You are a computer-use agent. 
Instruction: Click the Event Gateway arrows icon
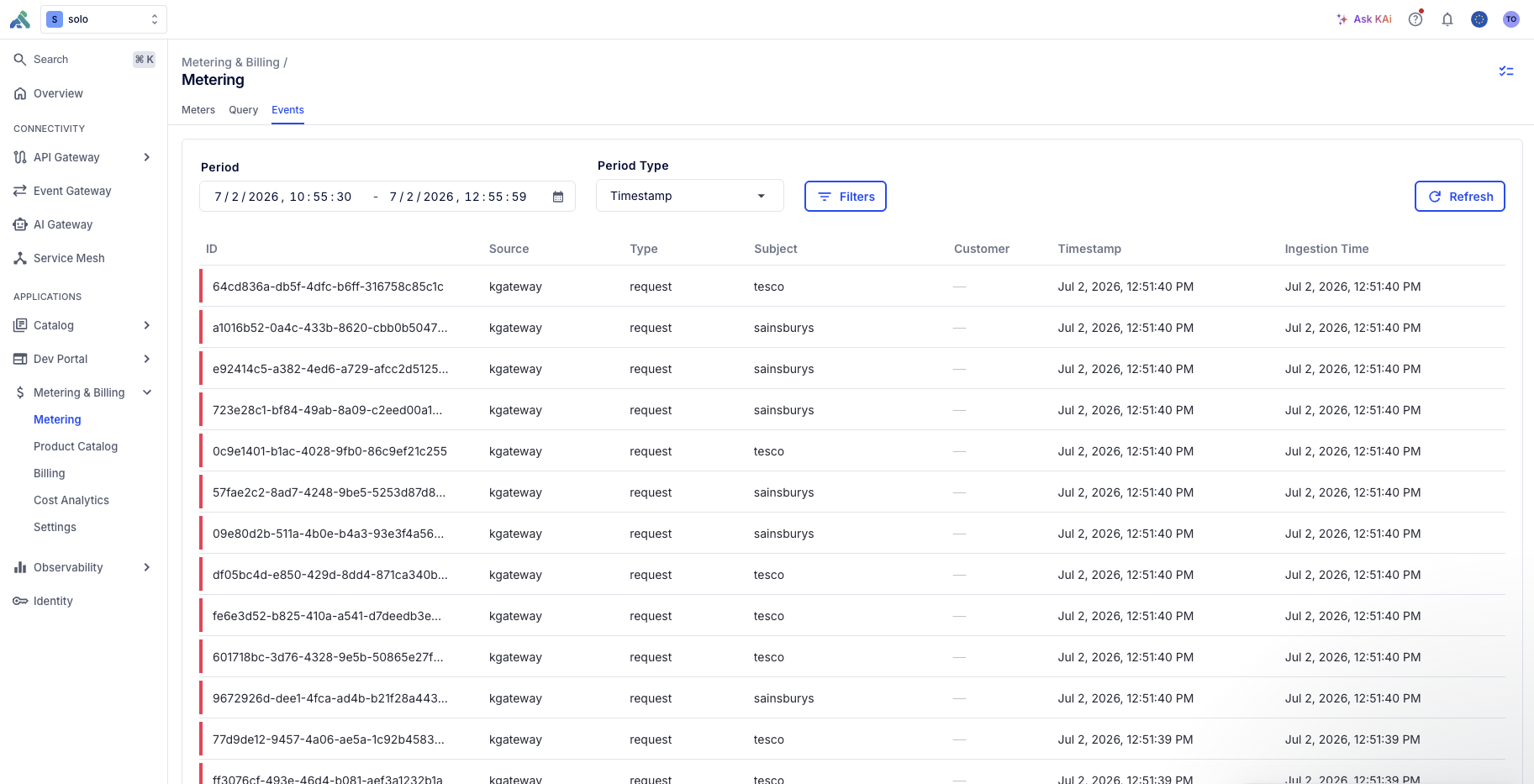pyautogui.click(x=20, y=191)
